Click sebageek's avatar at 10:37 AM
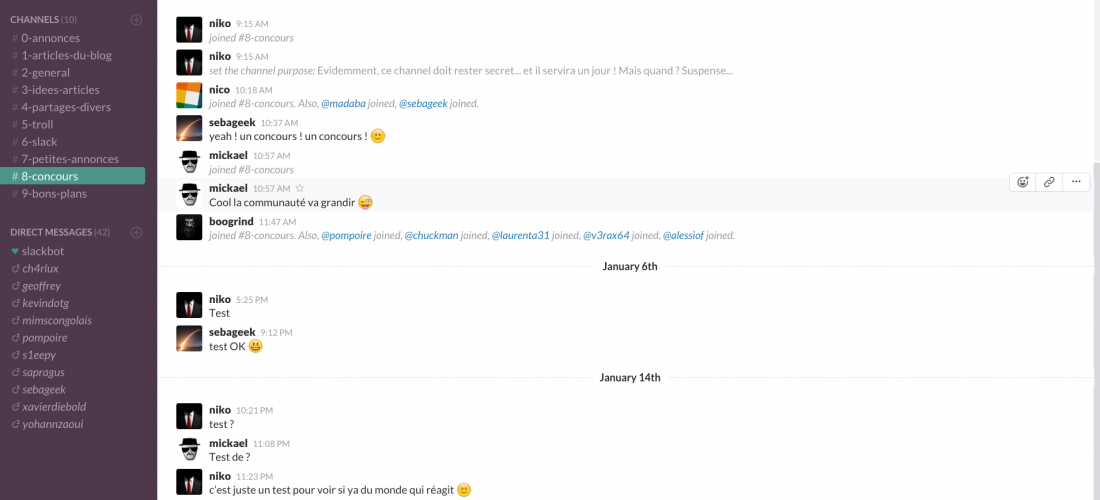 point(189,129)
